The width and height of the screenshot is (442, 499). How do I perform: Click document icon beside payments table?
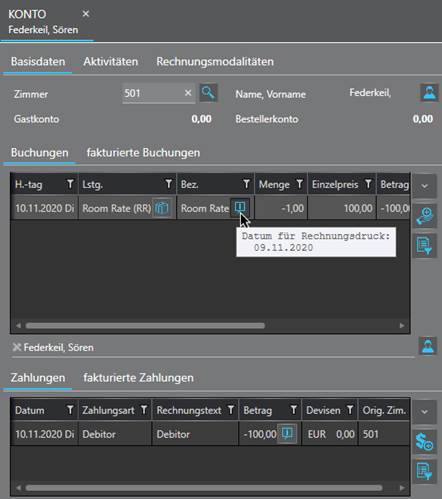point(425,471)
